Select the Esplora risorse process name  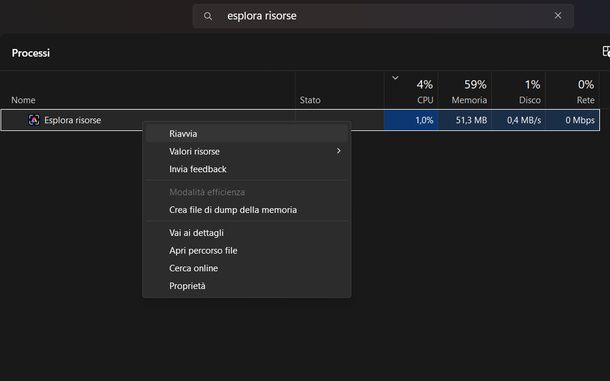[72, 120]
